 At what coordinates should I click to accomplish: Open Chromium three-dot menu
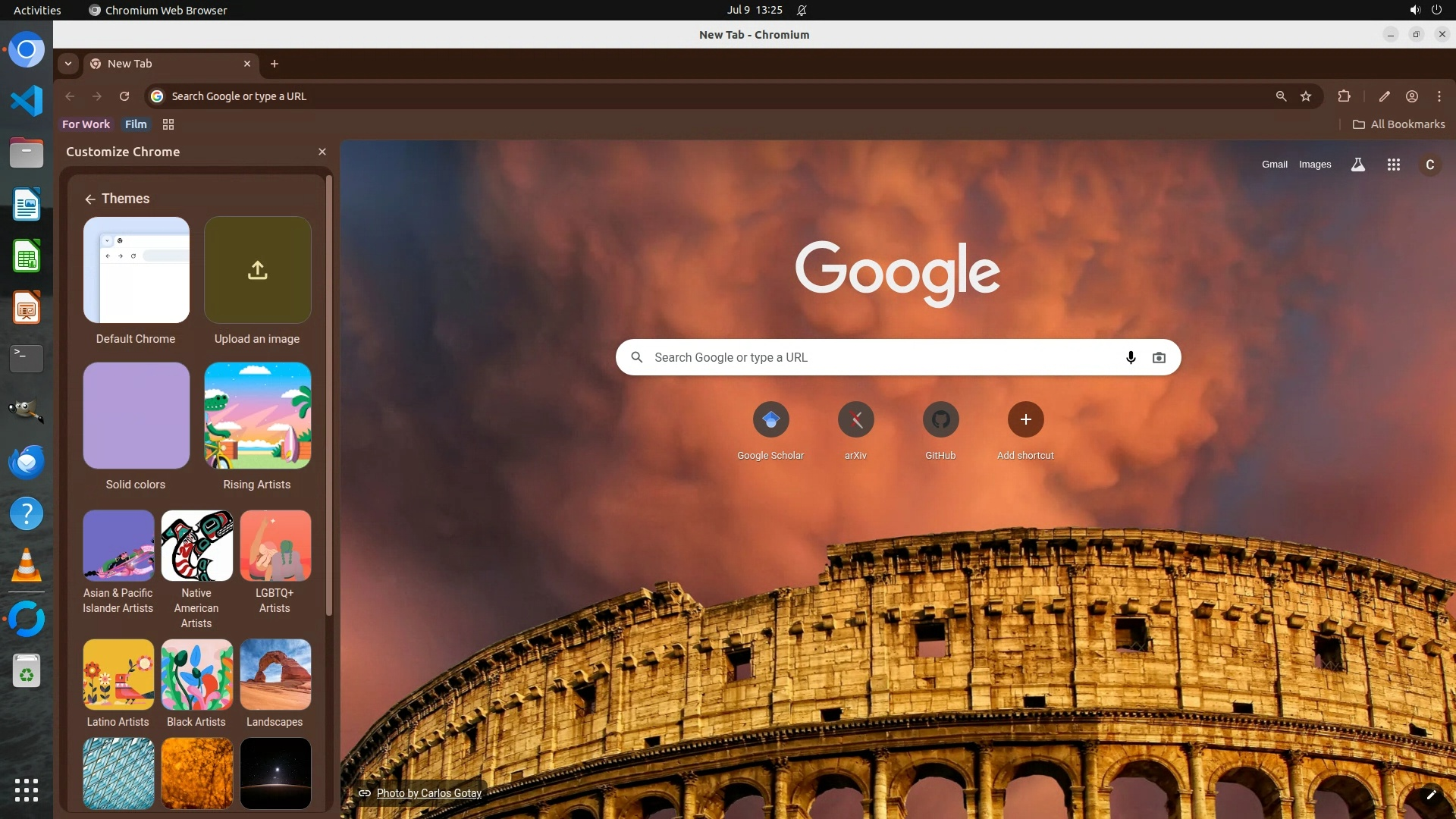click(x=1439, y=96)
